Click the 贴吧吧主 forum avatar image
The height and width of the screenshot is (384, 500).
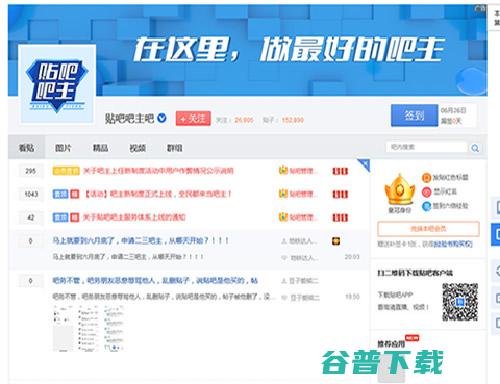[57, 84]
